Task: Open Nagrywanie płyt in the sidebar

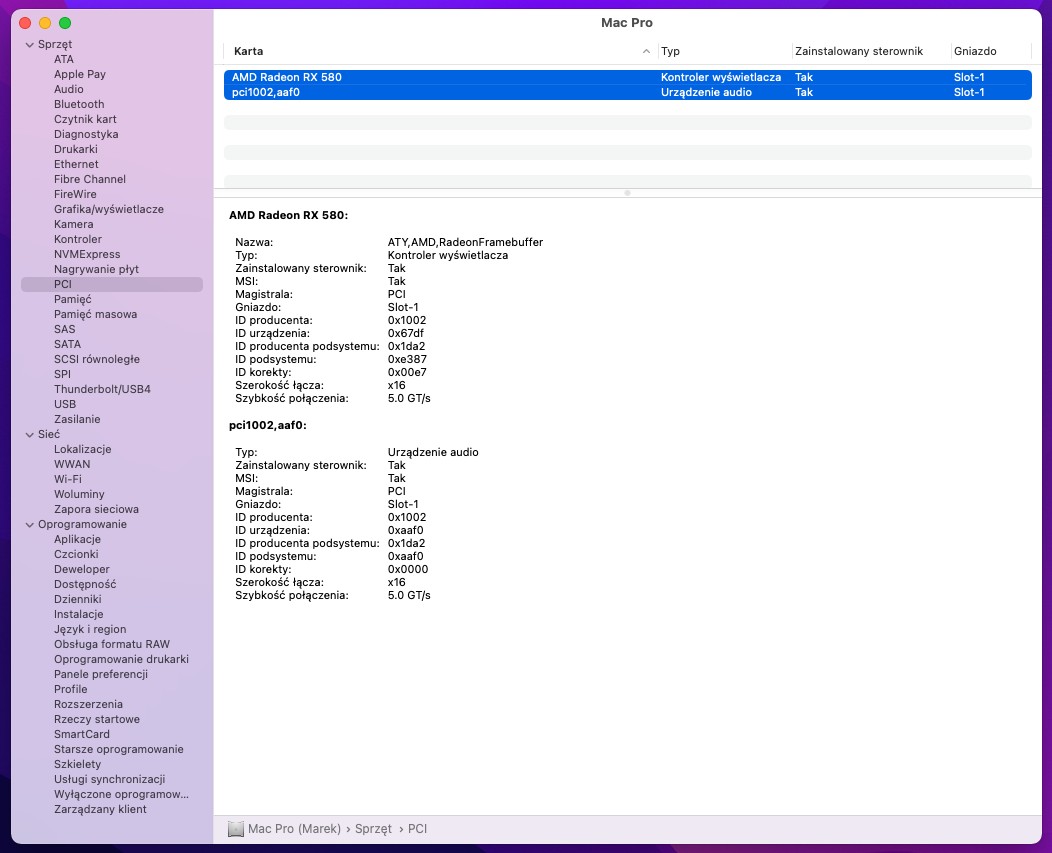Action: point(97,269)
